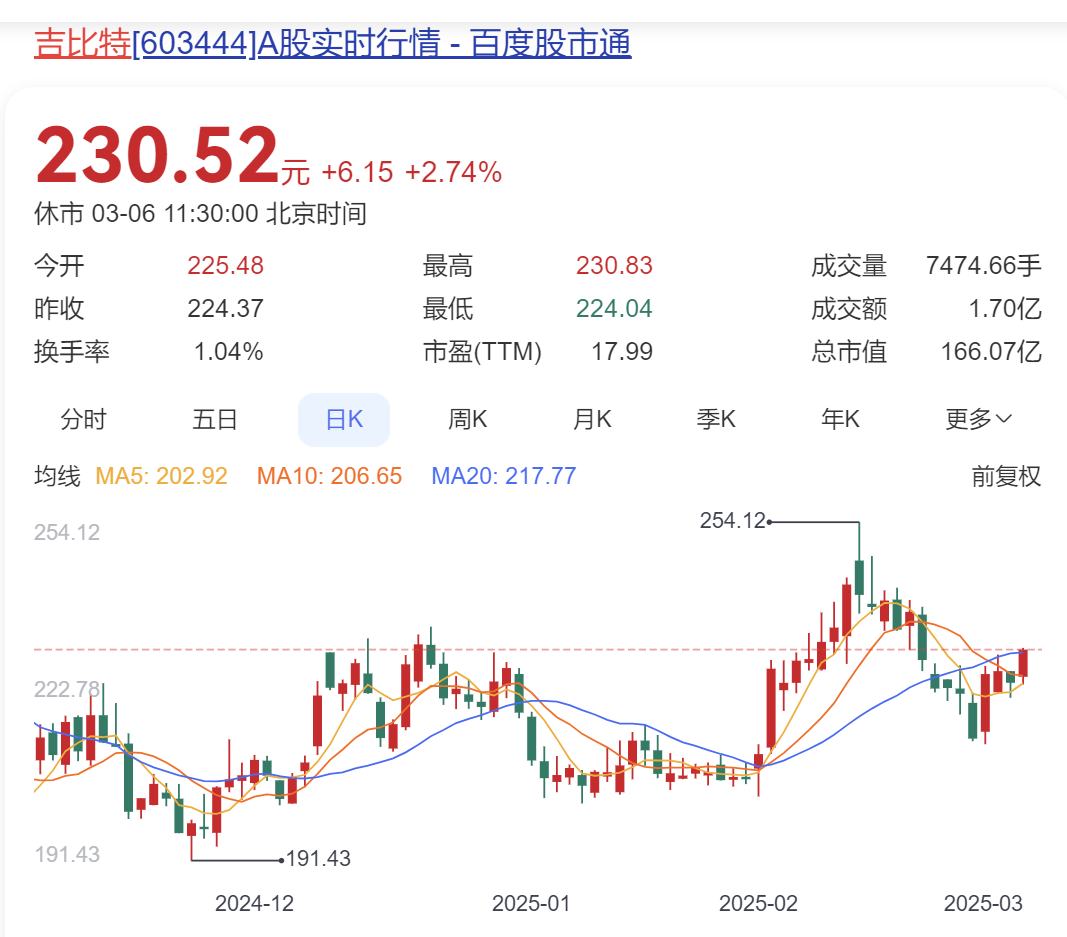Open the 吉比特[603444] 百度股市通 title link
The height and width of the screenshot is (937, 1067).
click(x=333, y=43)
